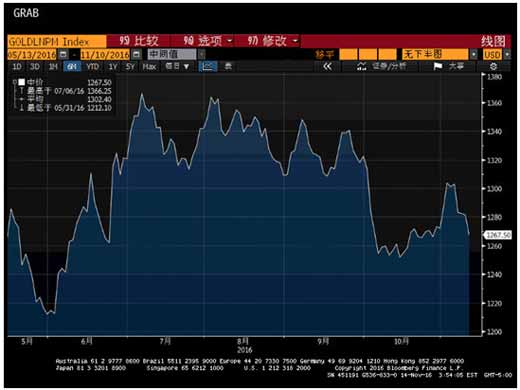
Task: Open the lower panel dropdown arrow
Action: point(474,54)
